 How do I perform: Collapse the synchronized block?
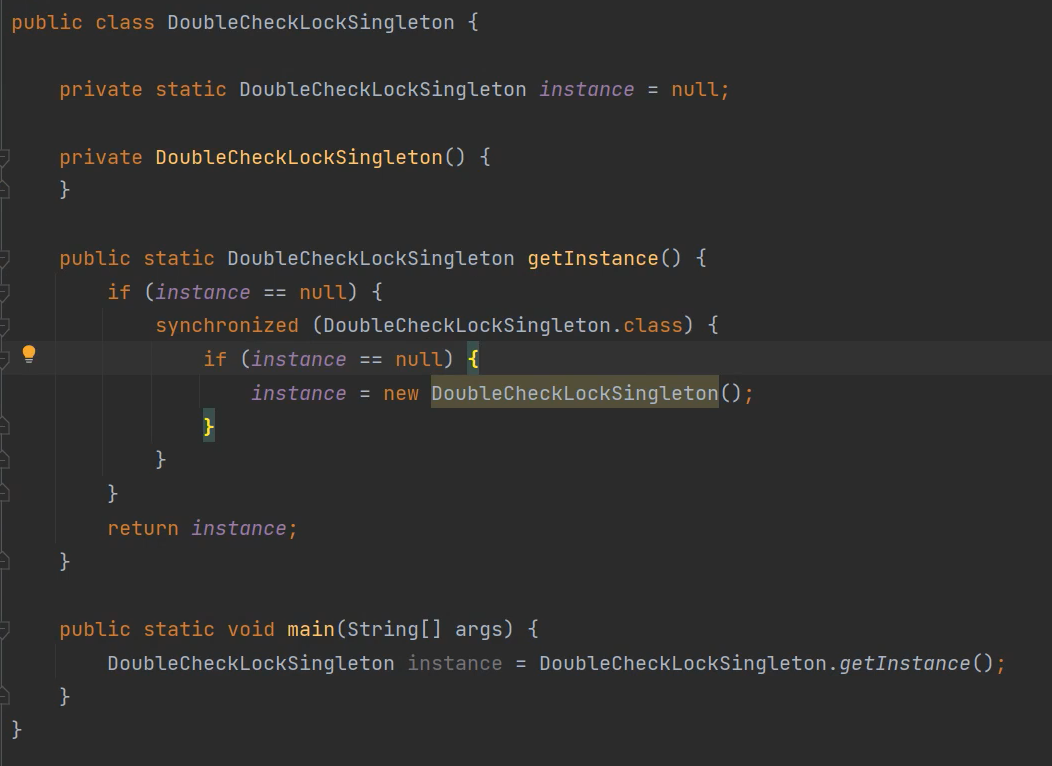[6, 325]
